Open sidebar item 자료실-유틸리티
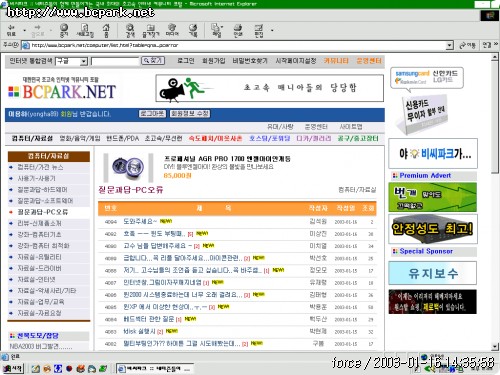500x375 pixels. pos(39,257)
